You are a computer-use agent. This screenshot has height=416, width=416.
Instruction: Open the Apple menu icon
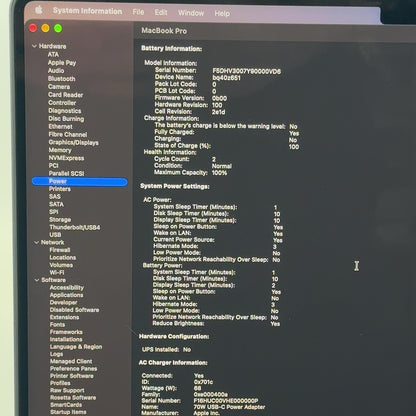(39, 10)
